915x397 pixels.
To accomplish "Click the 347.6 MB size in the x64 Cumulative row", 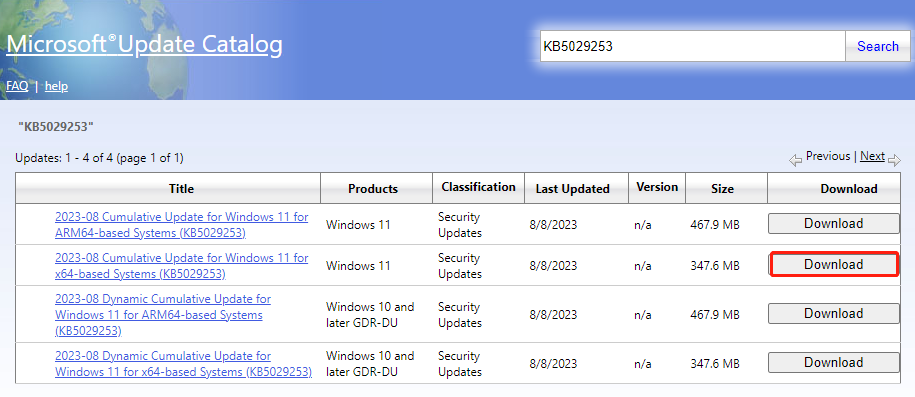I will 714,266.
